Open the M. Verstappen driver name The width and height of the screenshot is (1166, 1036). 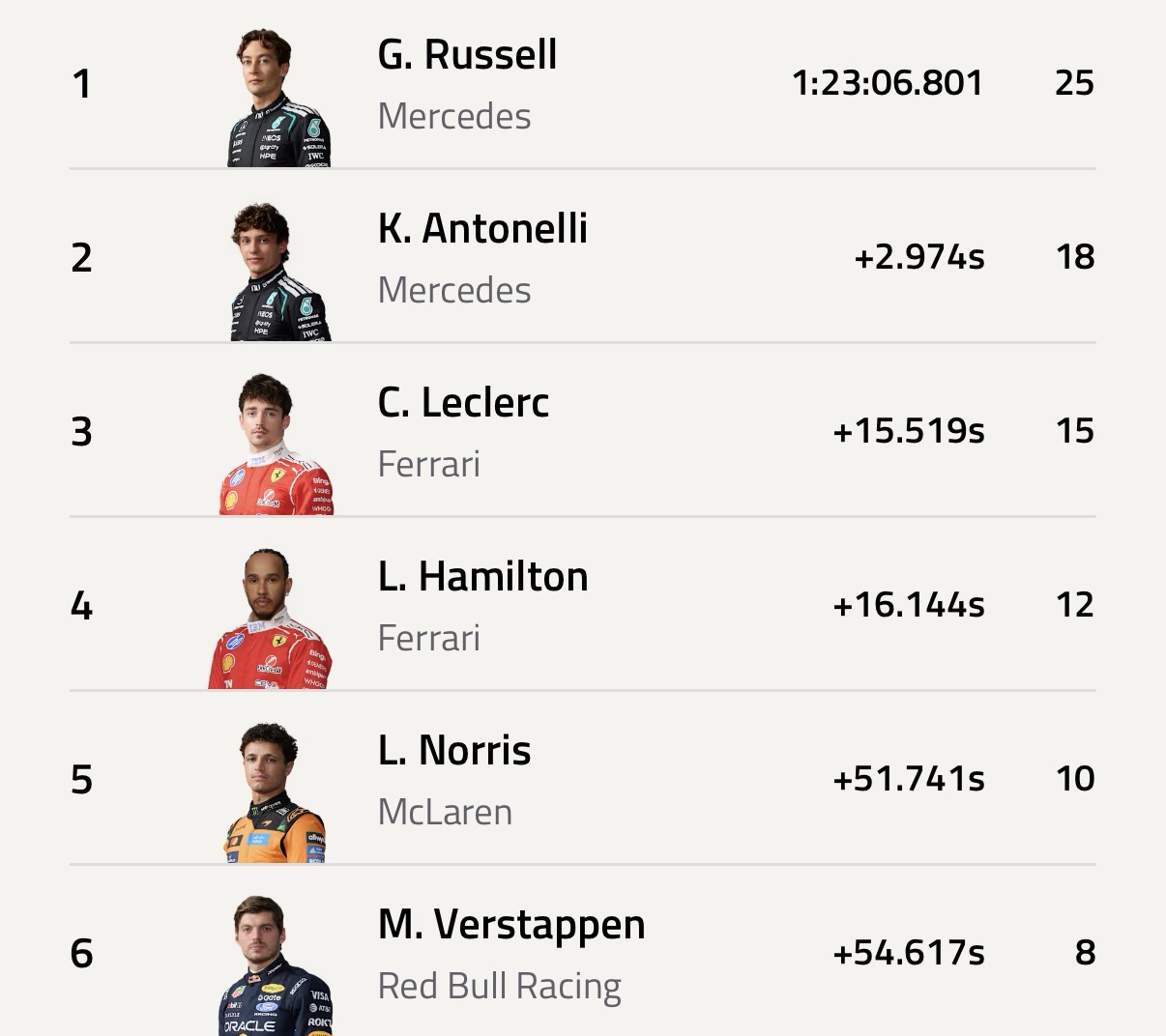tap(511, 925)
